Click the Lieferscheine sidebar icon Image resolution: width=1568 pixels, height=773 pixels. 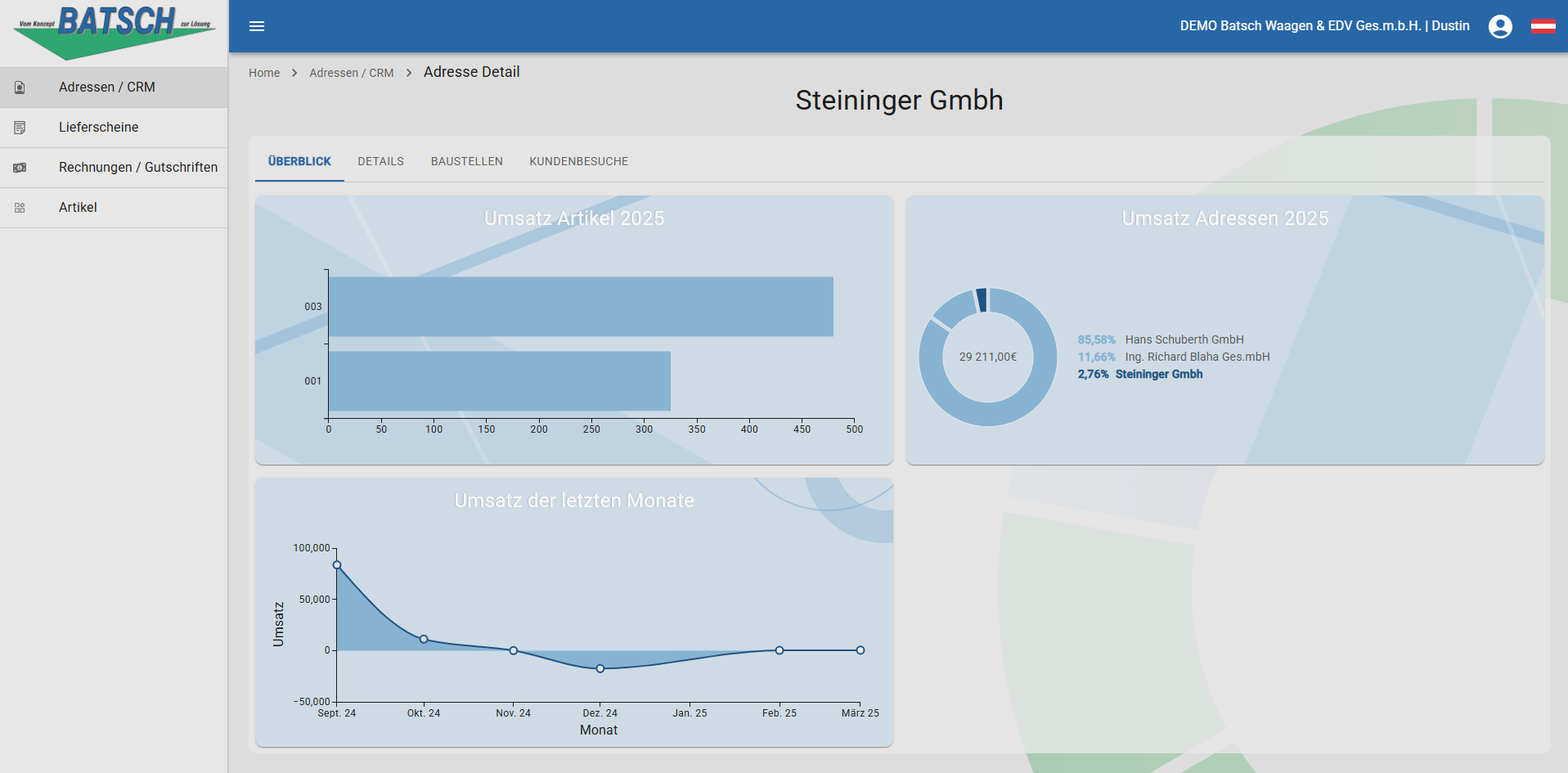click(20, 128)
